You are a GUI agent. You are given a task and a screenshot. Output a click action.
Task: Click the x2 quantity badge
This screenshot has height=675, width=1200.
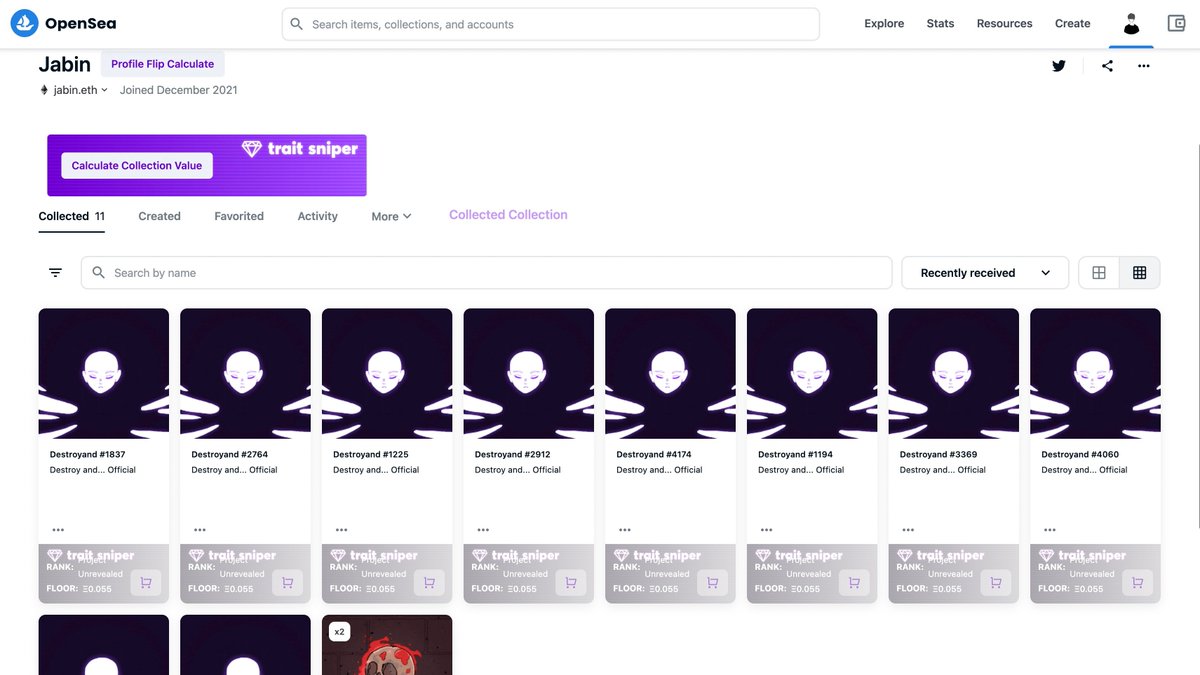(x=339, y=632)
